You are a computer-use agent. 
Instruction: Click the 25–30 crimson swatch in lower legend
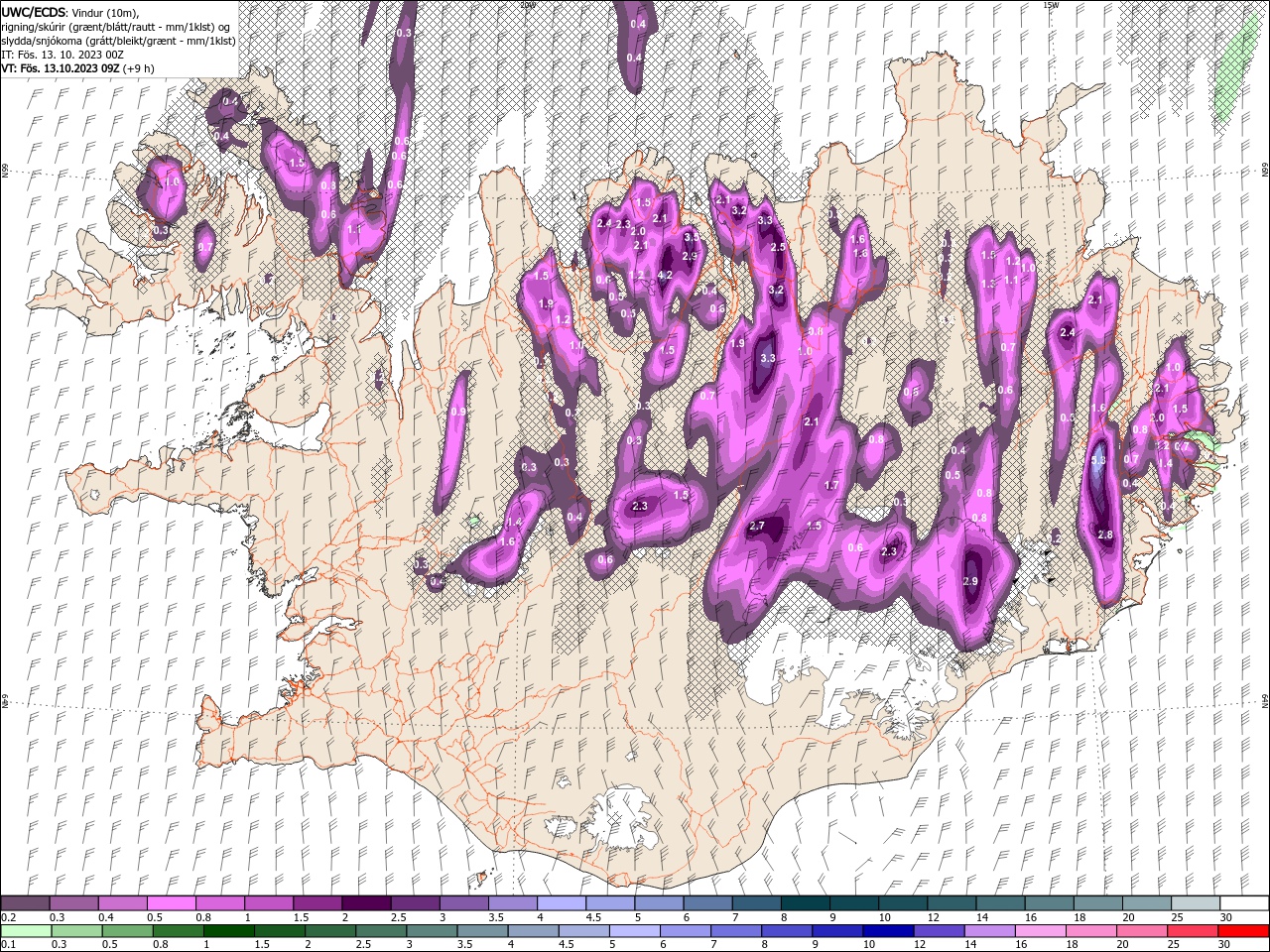click(x=1194, y=931)
